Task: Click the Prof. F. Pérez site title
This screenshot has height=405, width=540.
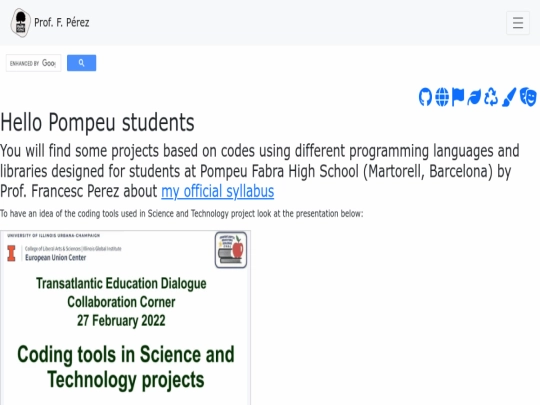Action: click(62, 23)
